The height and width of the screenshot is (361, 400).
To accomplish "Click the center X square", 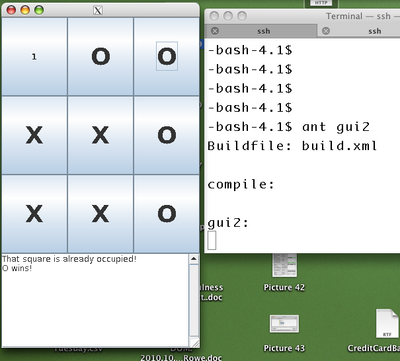I will click(x=100, y=135).
